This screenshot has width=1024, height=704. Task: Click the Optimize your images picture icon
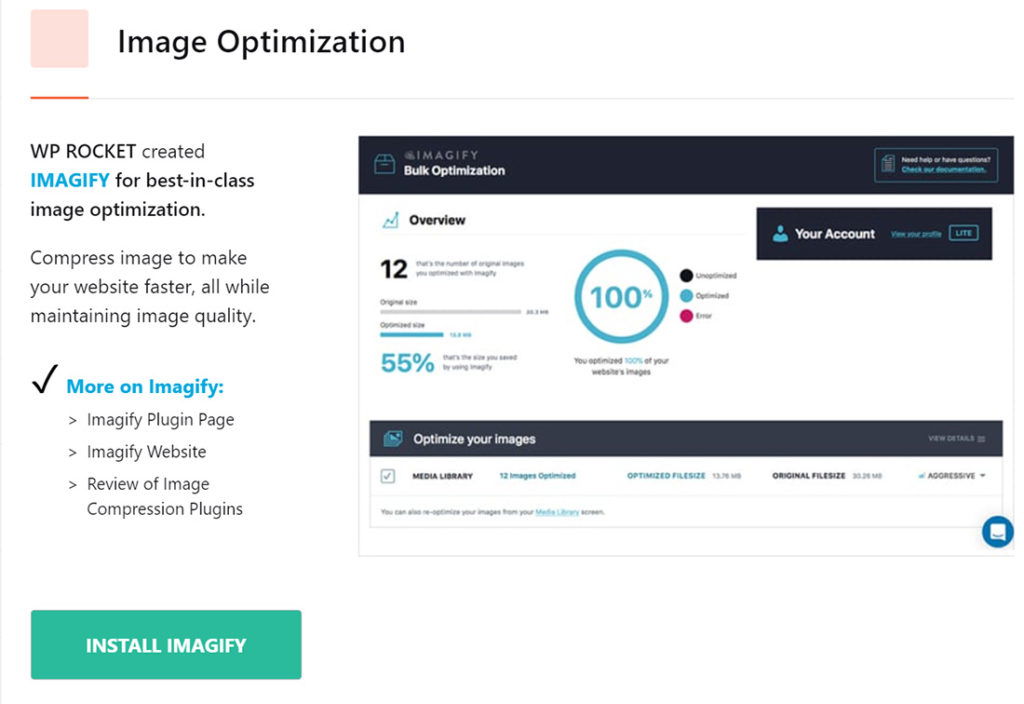tap(392, 439)
